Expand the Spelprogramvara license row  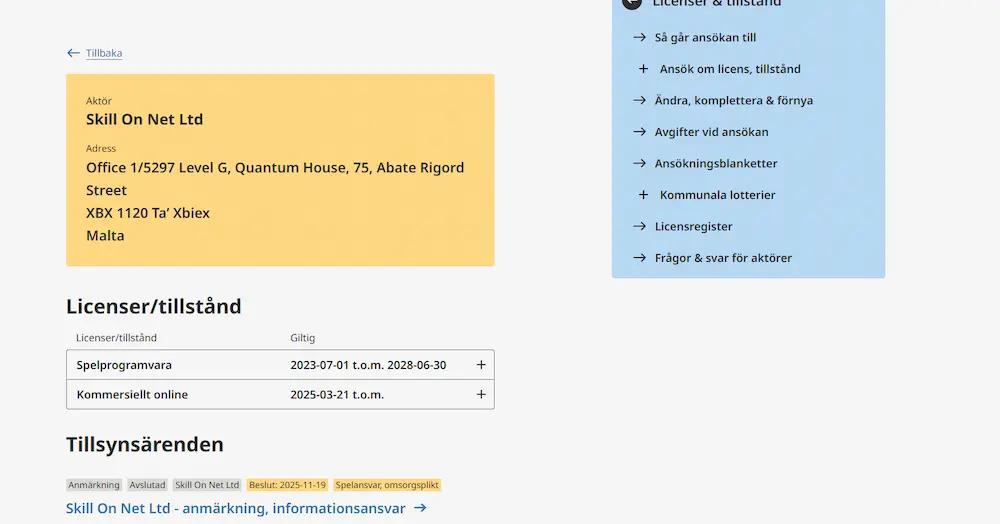click(x=481, y=365)
